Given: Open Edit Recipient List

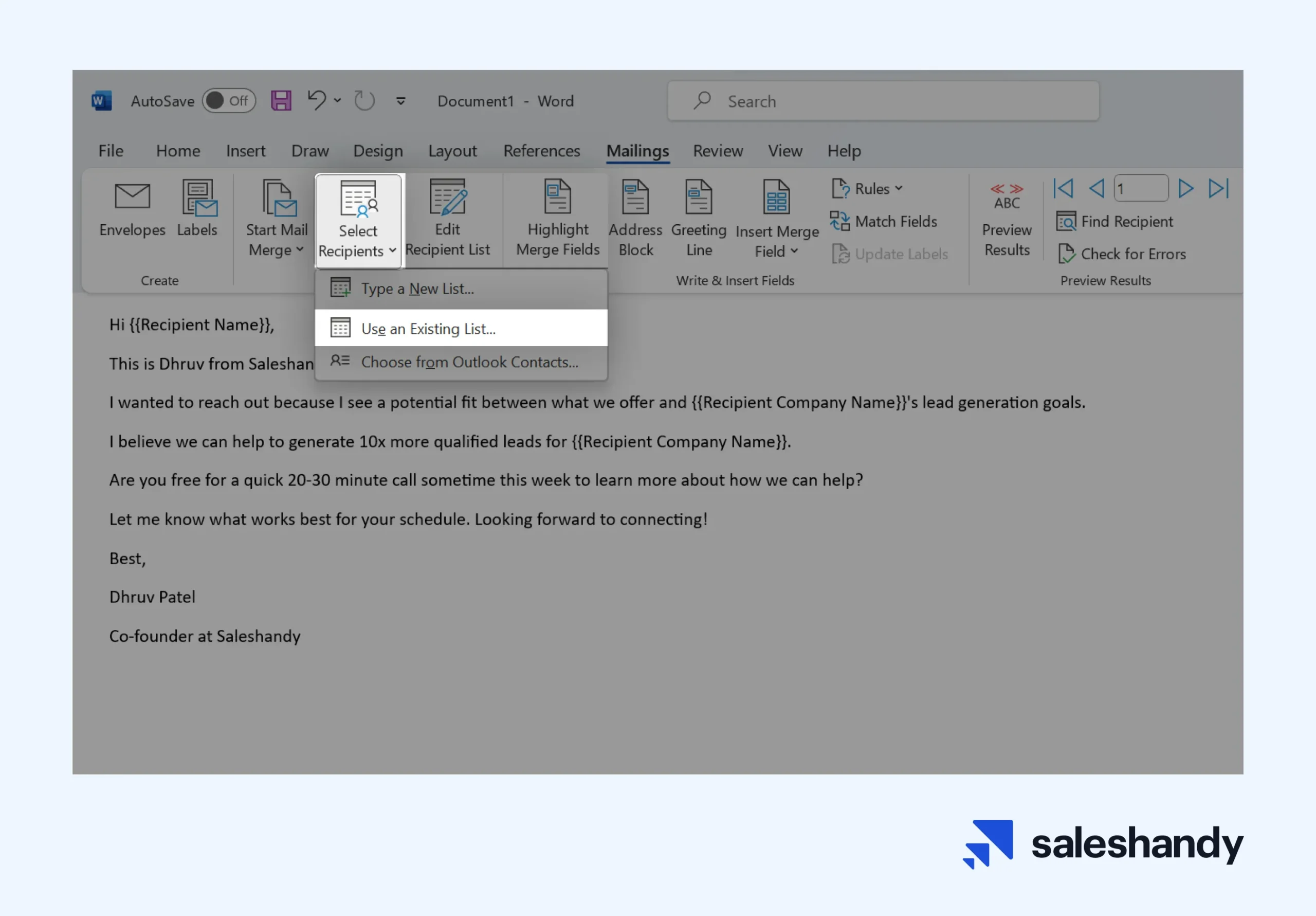Looking at the screenshot, I should (448, 218).
